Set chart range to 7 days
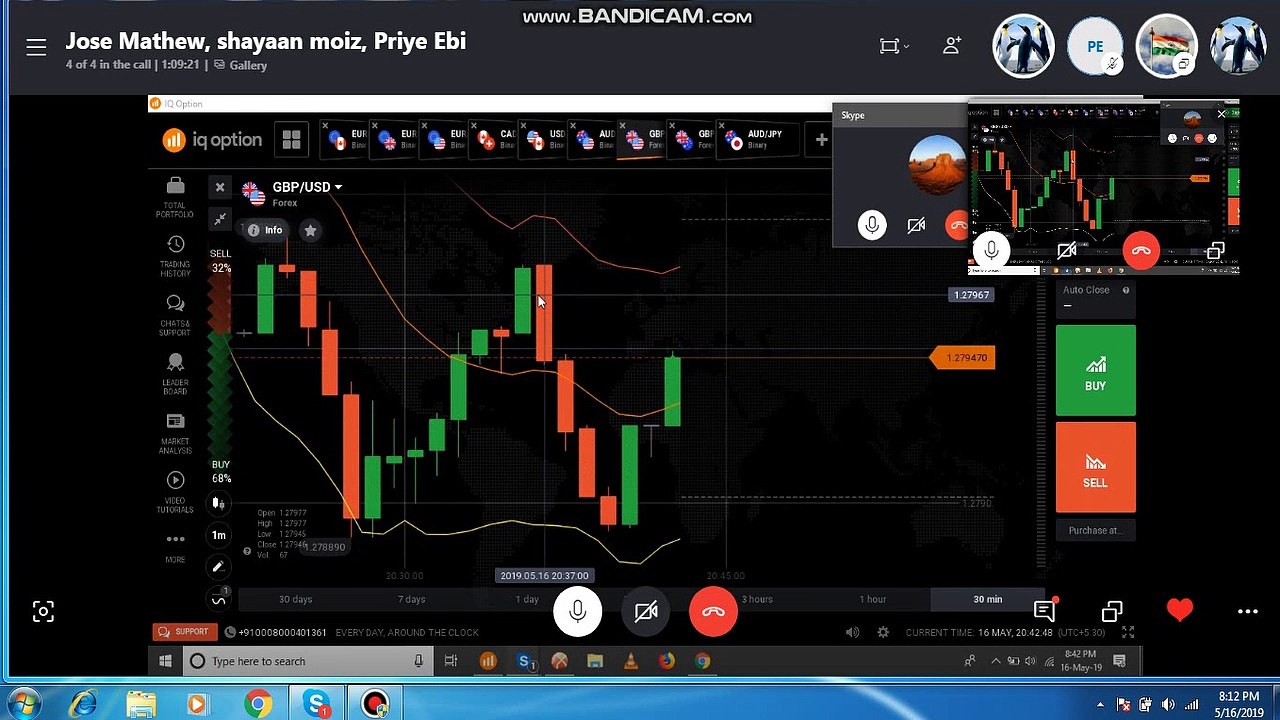 (x=411, y=599)
